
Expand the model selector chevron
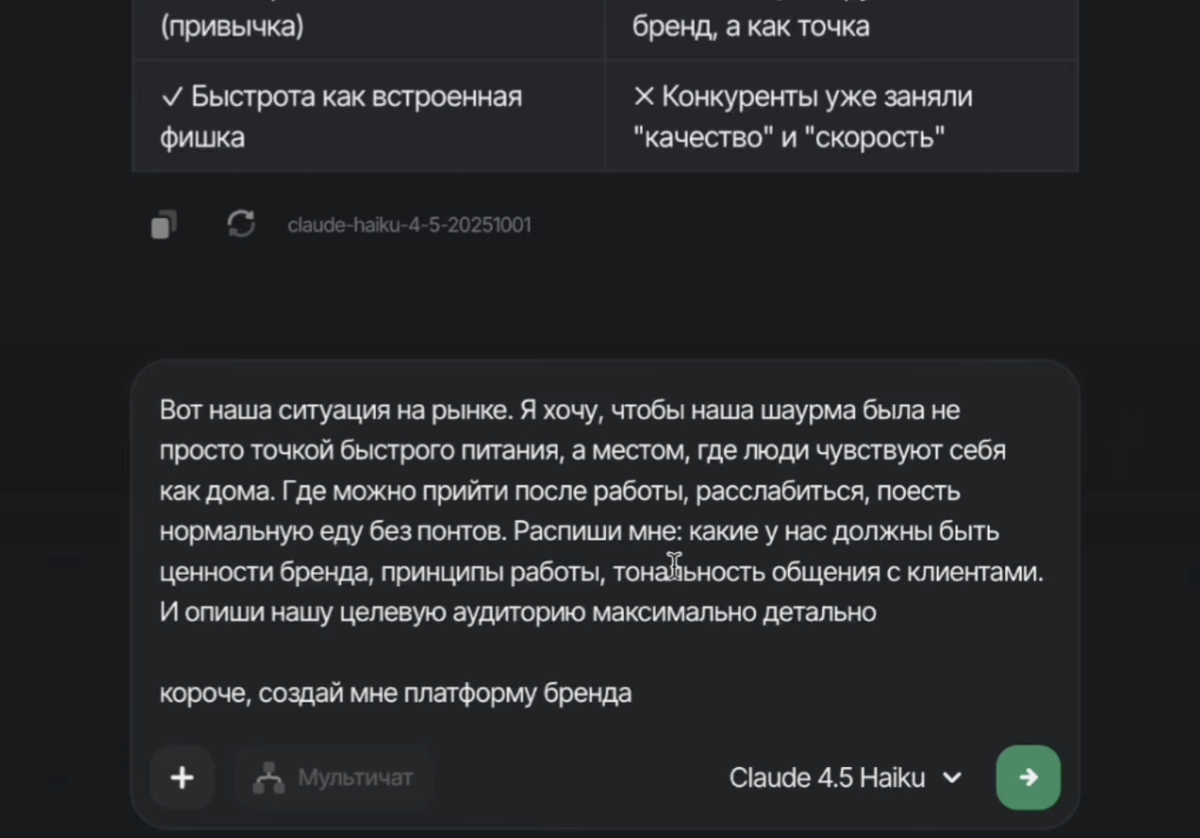pyautogui.click(x=953, y=777)
